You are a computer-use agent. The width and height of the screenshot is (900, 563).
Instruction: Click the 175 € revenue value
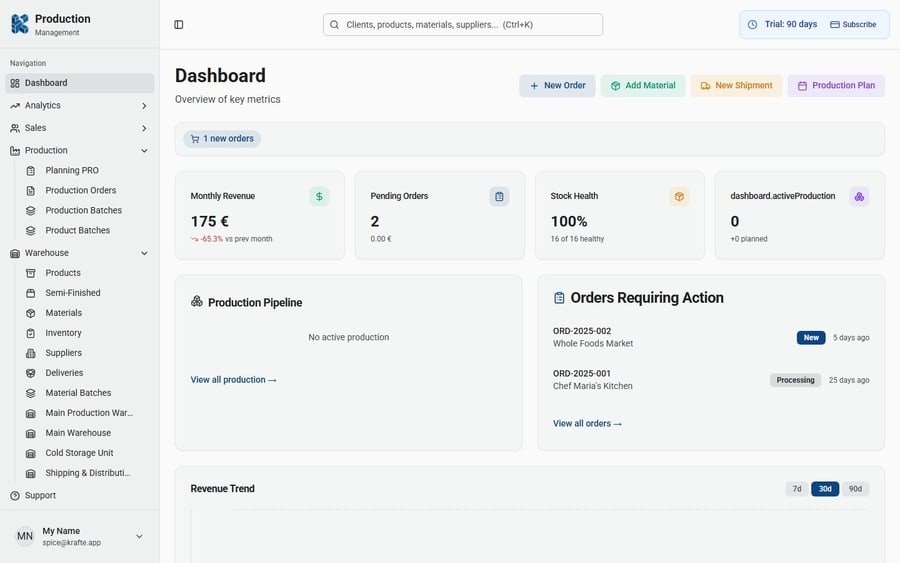pos(210,222)
